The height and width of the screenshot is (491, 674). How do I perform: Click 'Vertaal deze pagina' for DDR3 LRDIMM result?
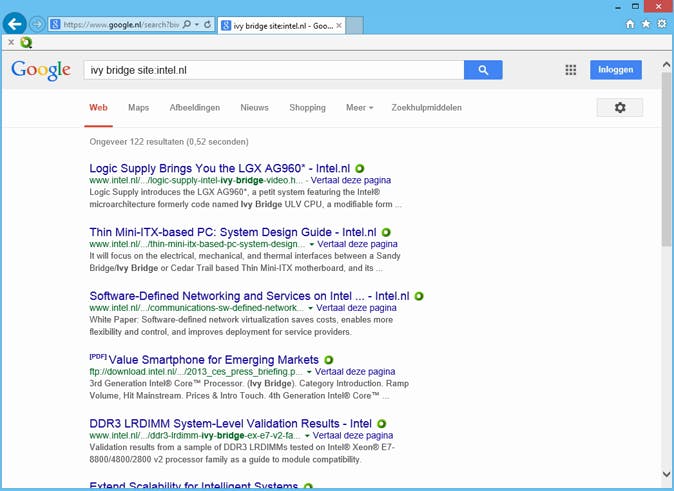click(x=353, y=435)
